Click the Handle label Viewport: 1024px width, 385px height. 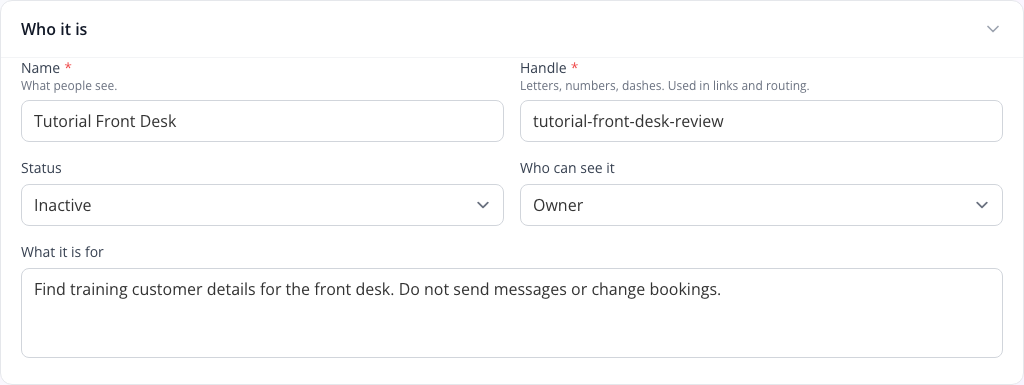[x=543, y=68]
